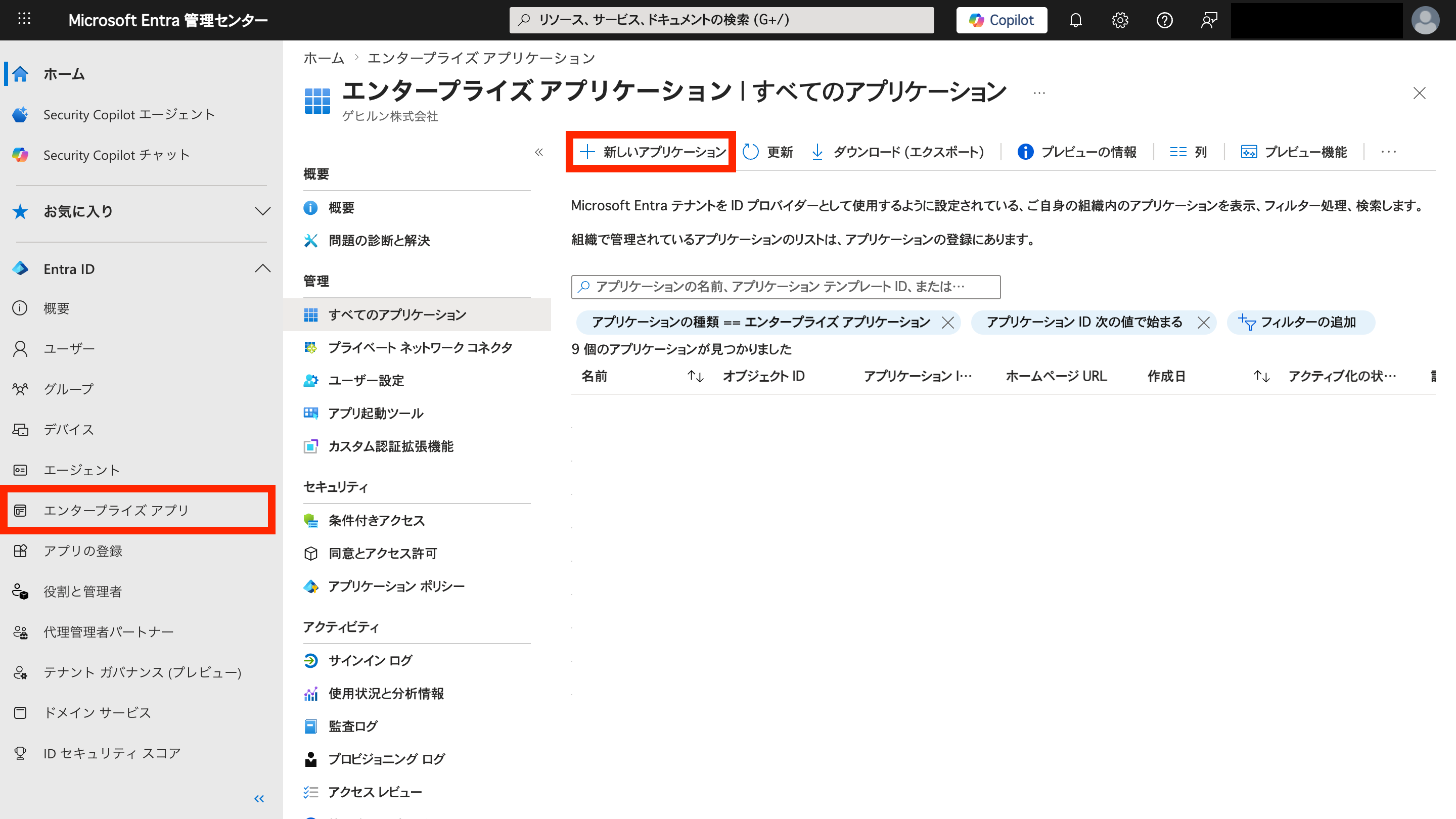This screenshot has height=819, width=1456.
Task: Click オブジェクト ID column header
Action: [763, 377]
